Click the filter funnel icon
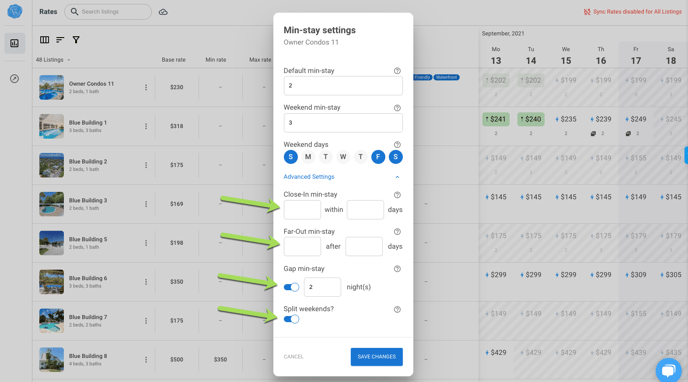The height and width of the screenshot is (382, 688). pyautogui.click(x=76, y=40)
